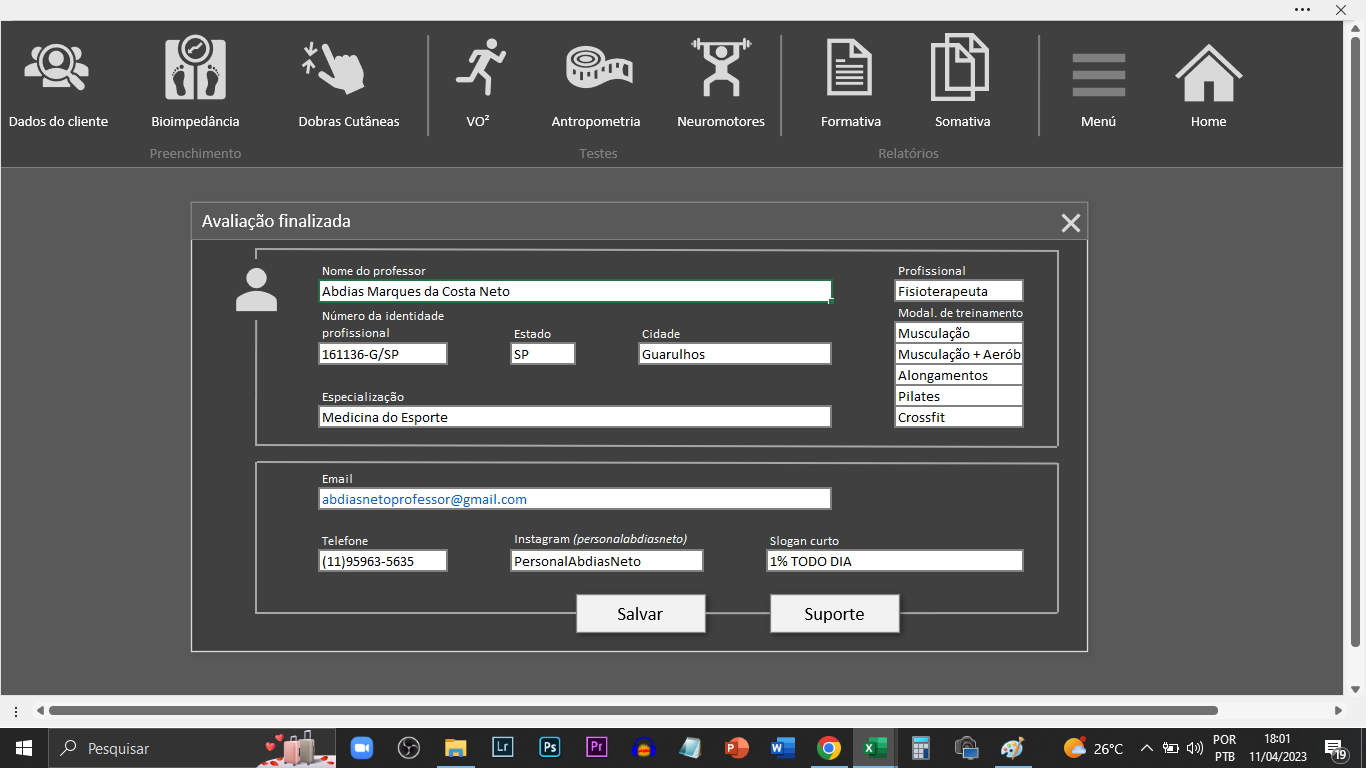Click the Bioimpedância scale icon
The width and height of the screenshot is (1366, 768).
195,69
